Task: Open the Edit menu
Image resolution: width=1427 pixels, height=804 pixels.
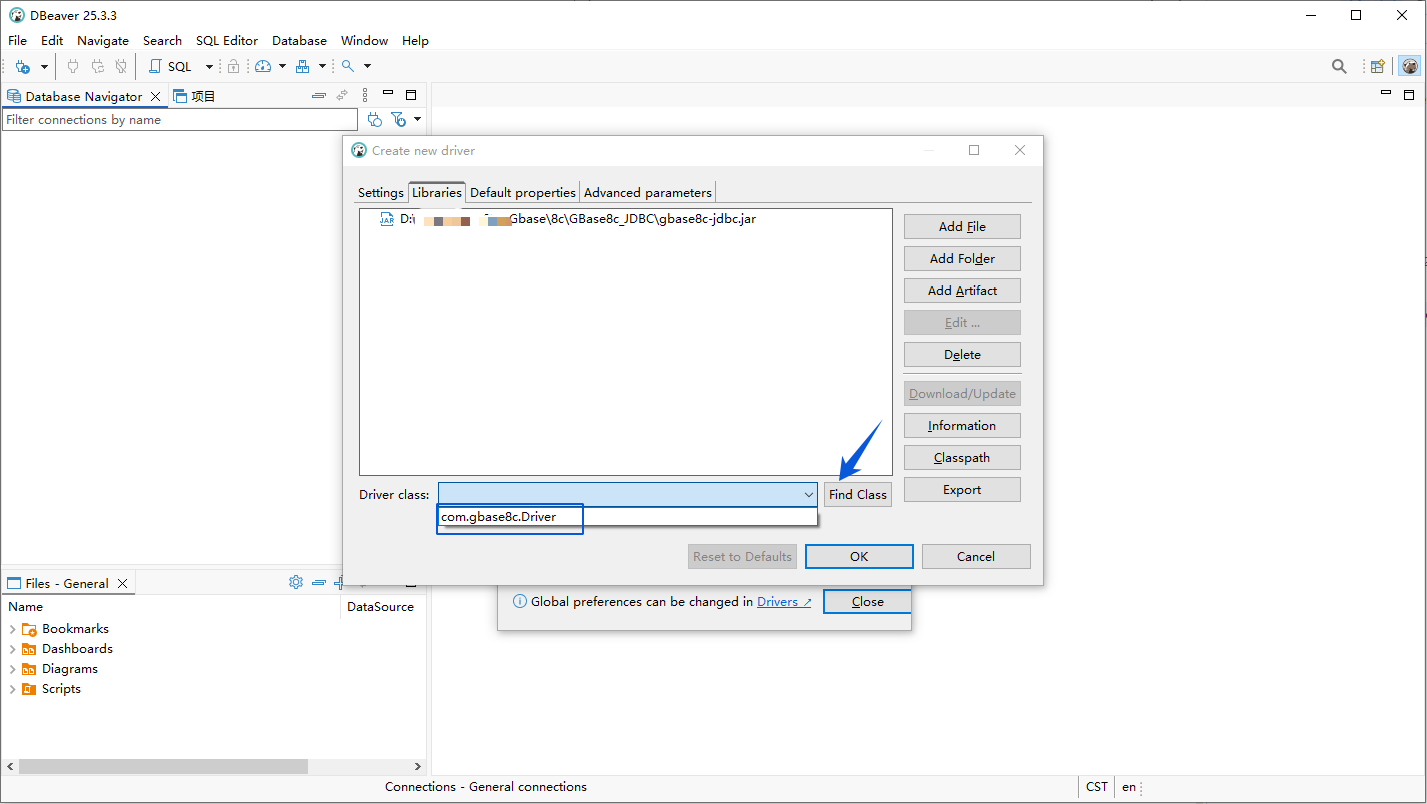Action: click(x=52, y=40)
